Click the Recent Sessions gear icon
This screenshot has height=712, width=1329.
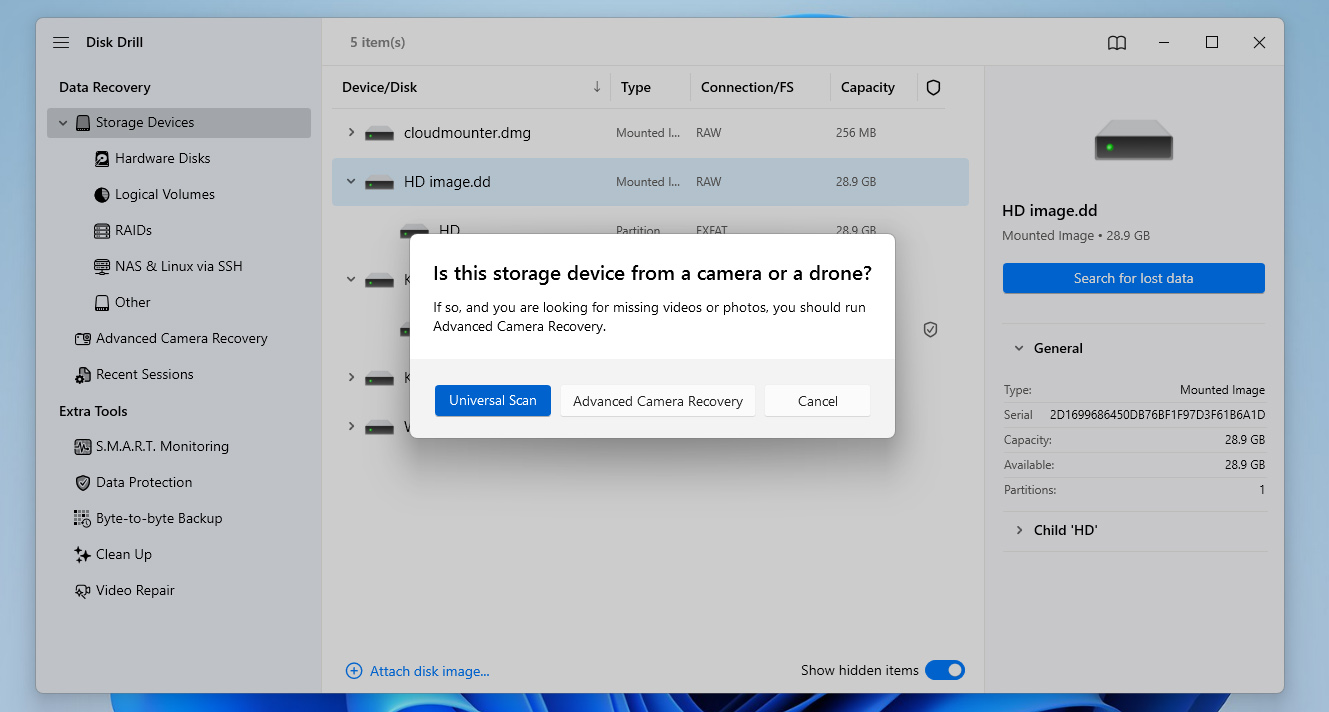(x=83, y=375)
